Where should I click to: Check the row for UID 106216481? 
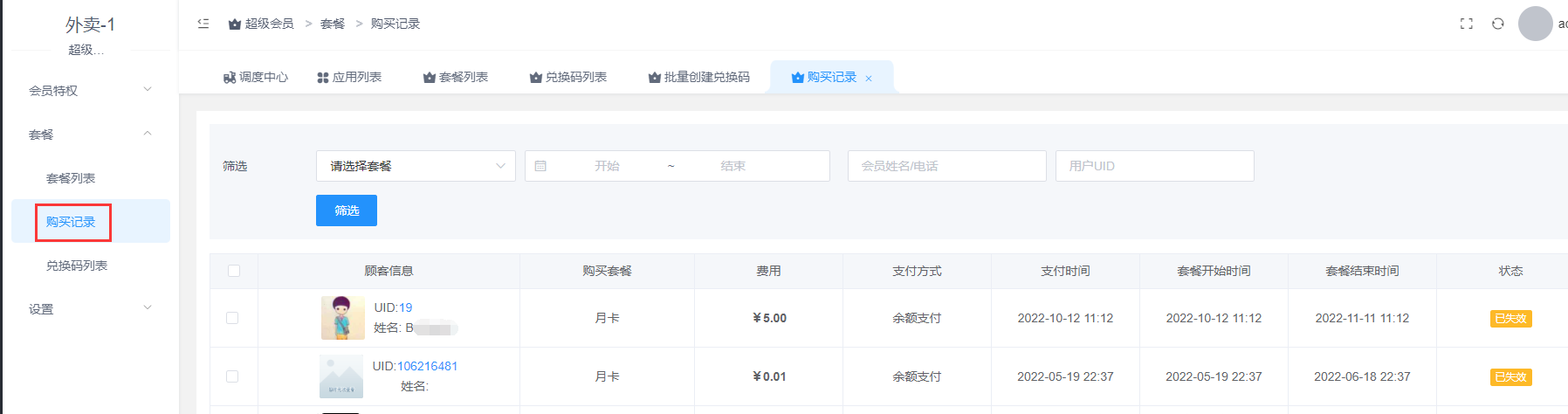(x=232, y=376)
